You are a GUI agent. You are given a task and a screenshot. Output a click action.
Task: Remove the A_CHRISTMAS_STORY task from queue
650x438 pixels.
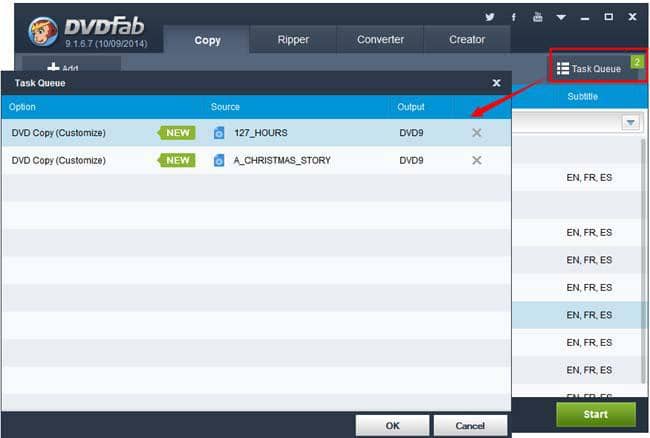[x=477, y=160]
